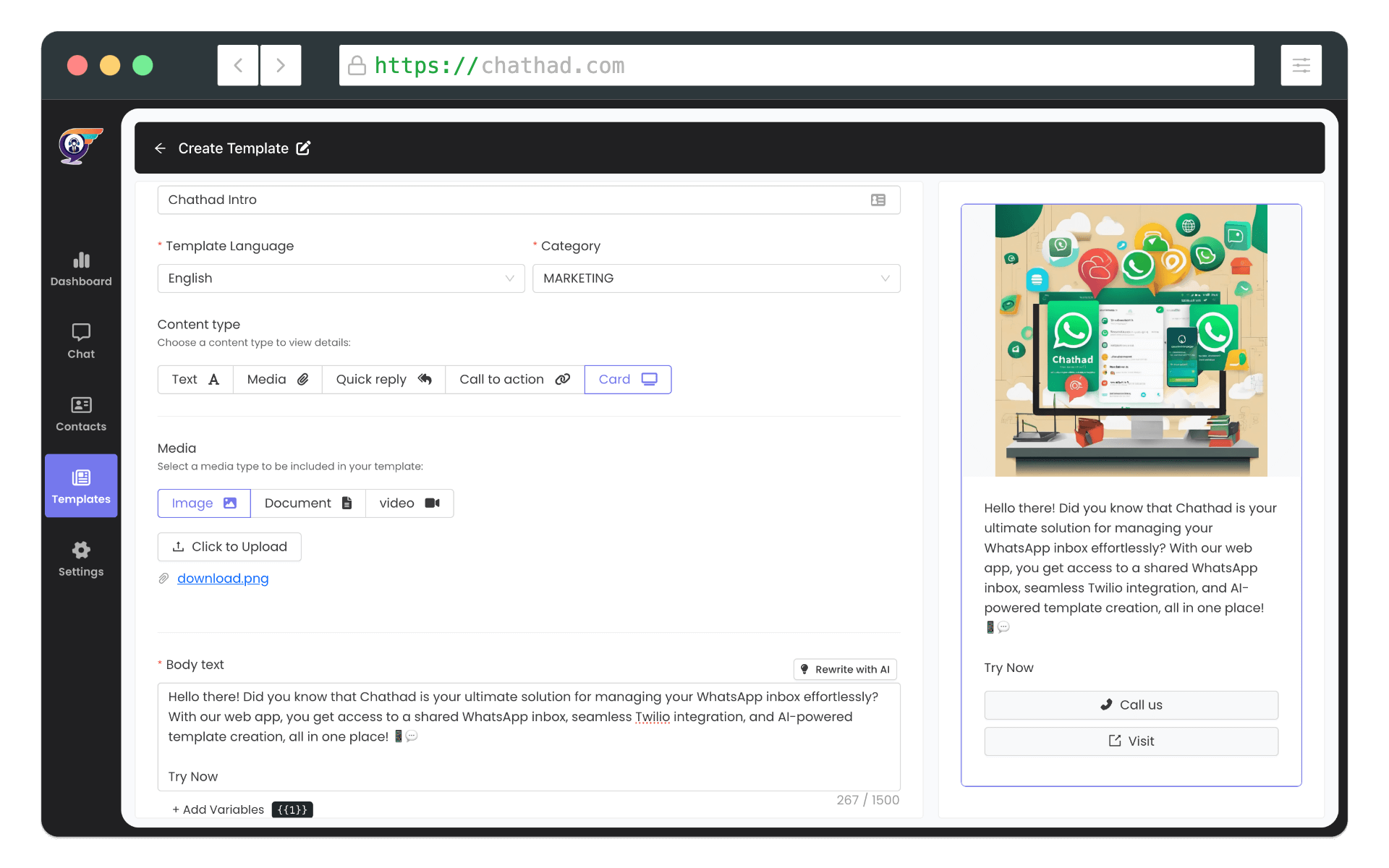
Task: Click the preview card image thumbnail
Action: click(x=1131, y=341)
